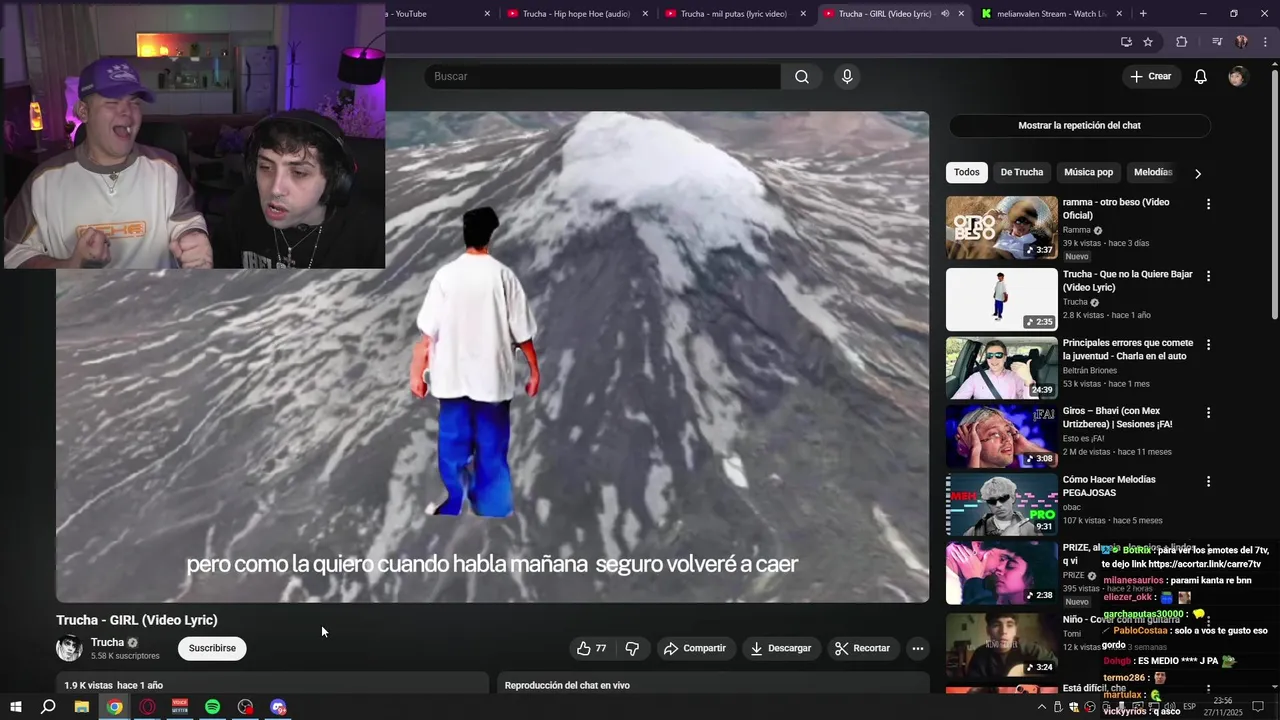Click the Crear button
The width and height of the screenshot is (1280, 720).
pos(1150,77)
